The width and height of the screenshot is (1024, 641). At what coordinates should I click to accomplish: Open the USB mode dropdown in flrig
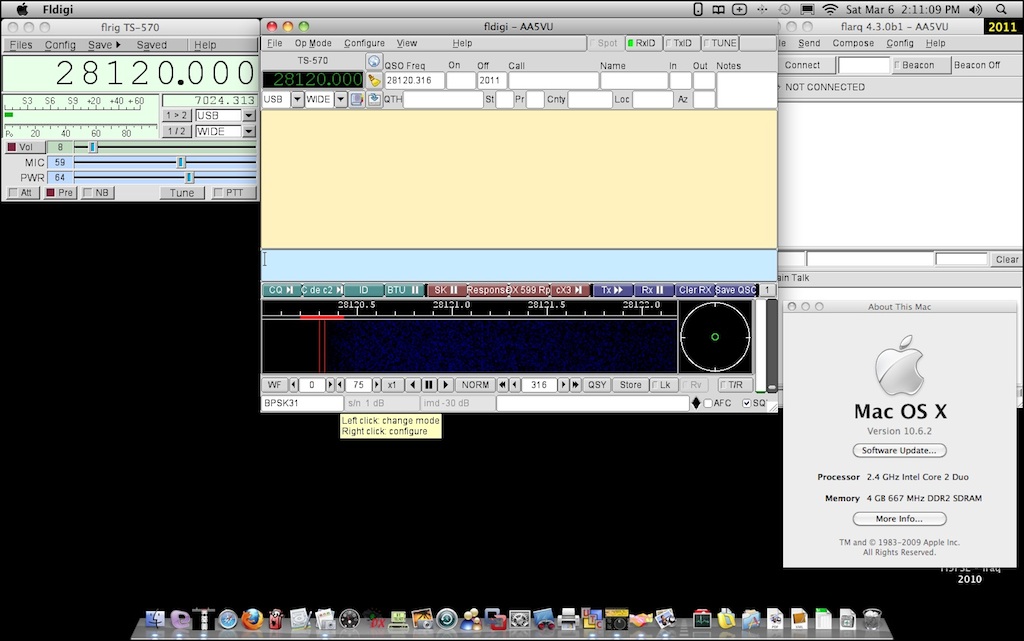click(x=249, y=116)
